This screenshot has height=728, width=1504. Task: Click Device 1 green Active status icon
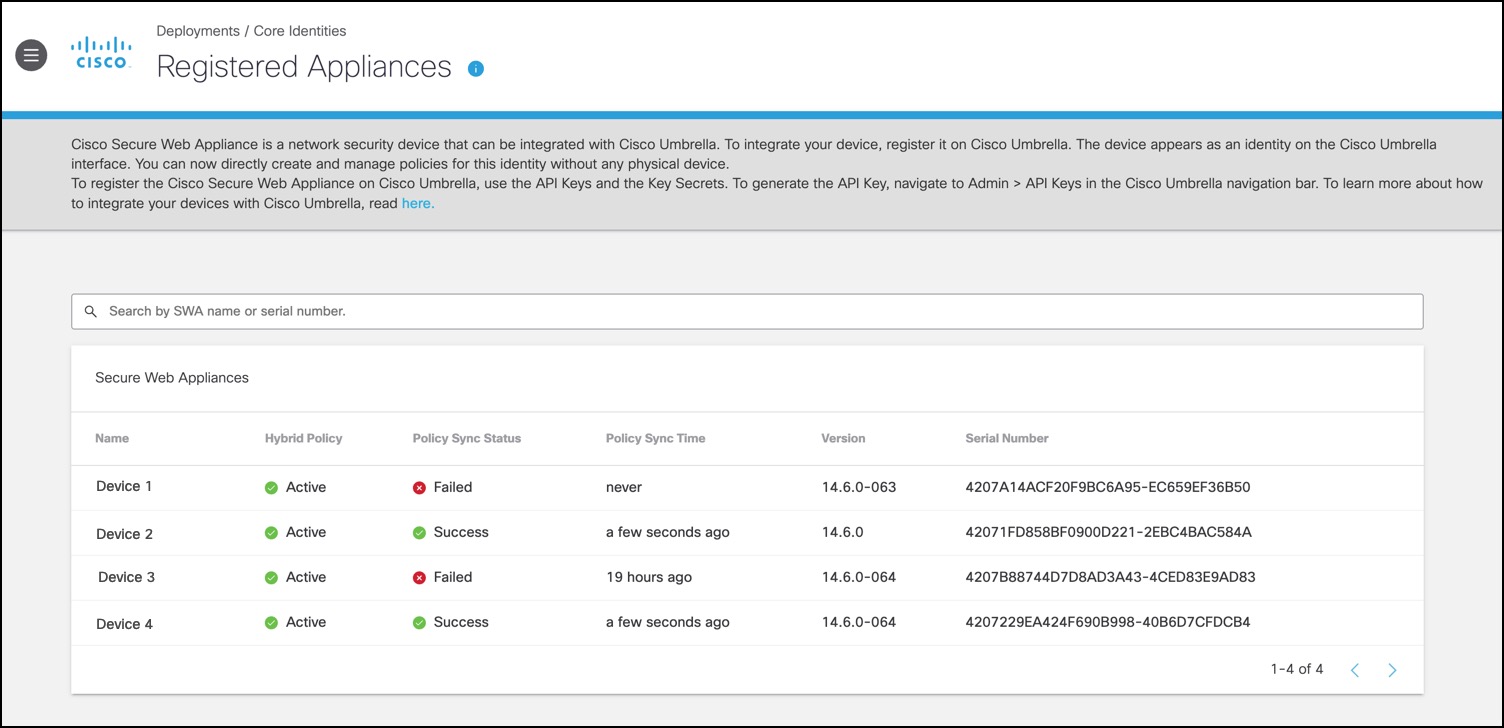(271, 488)
